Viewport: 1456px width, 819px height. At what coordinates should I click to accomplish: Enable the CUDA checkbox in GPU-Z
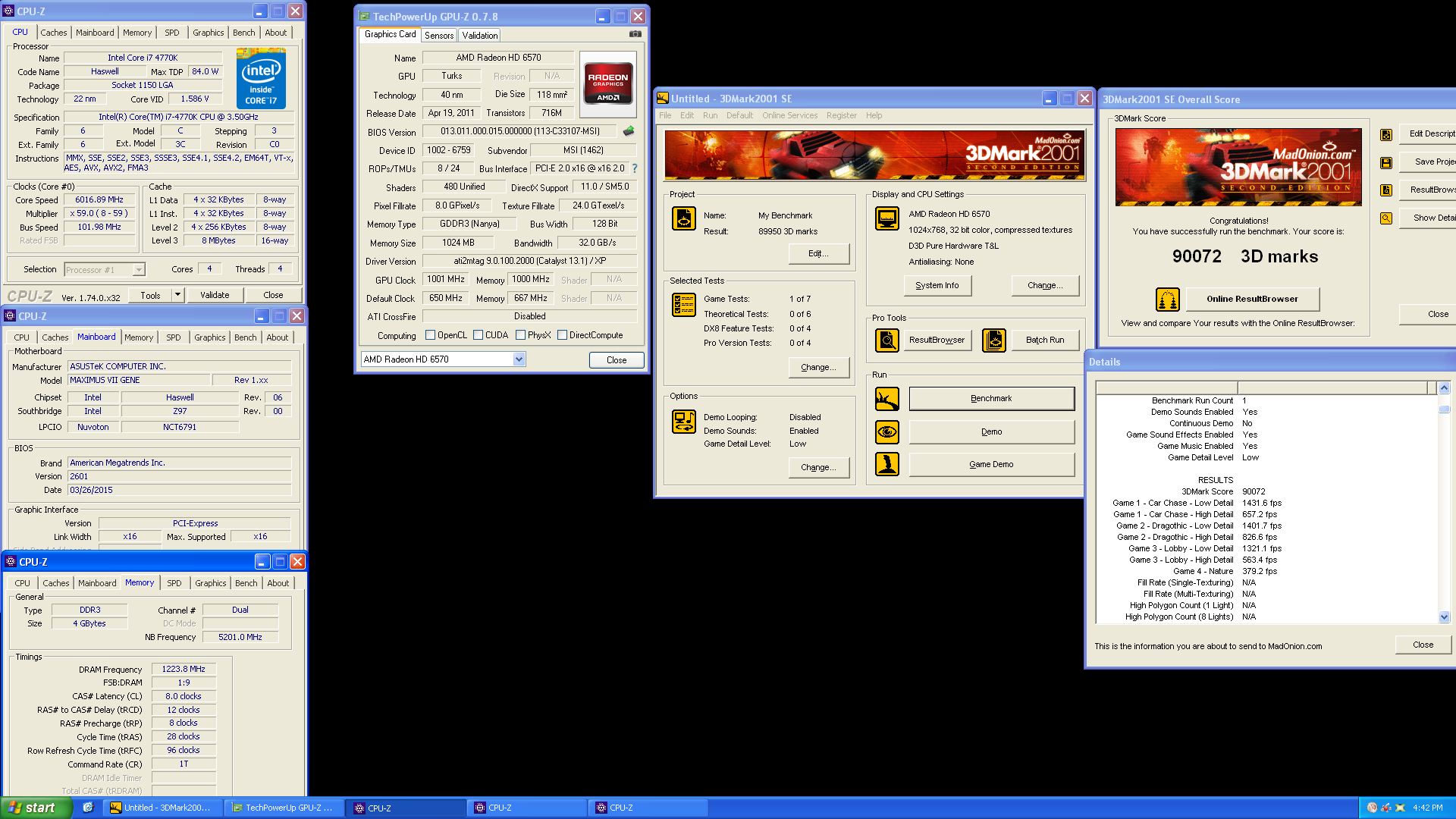479,335
